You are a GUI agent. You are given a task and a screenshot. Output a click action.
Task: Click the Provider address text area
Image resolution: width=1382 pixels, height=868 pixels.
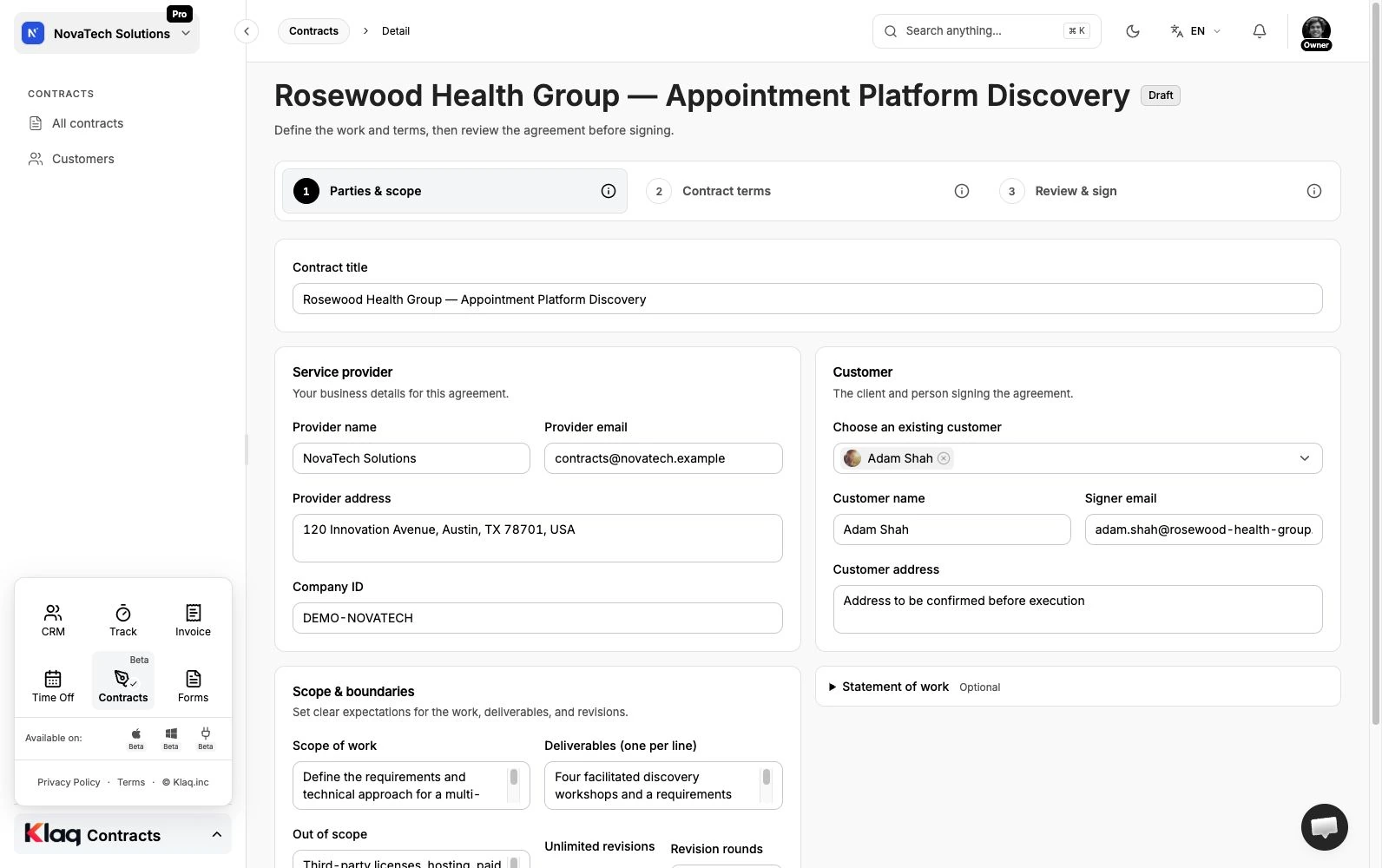click(537, 538)
